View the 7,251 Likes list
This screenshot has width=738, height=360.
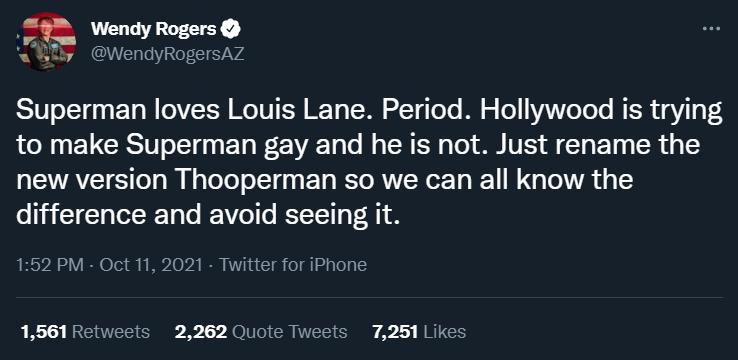click(x=419, y=332)
